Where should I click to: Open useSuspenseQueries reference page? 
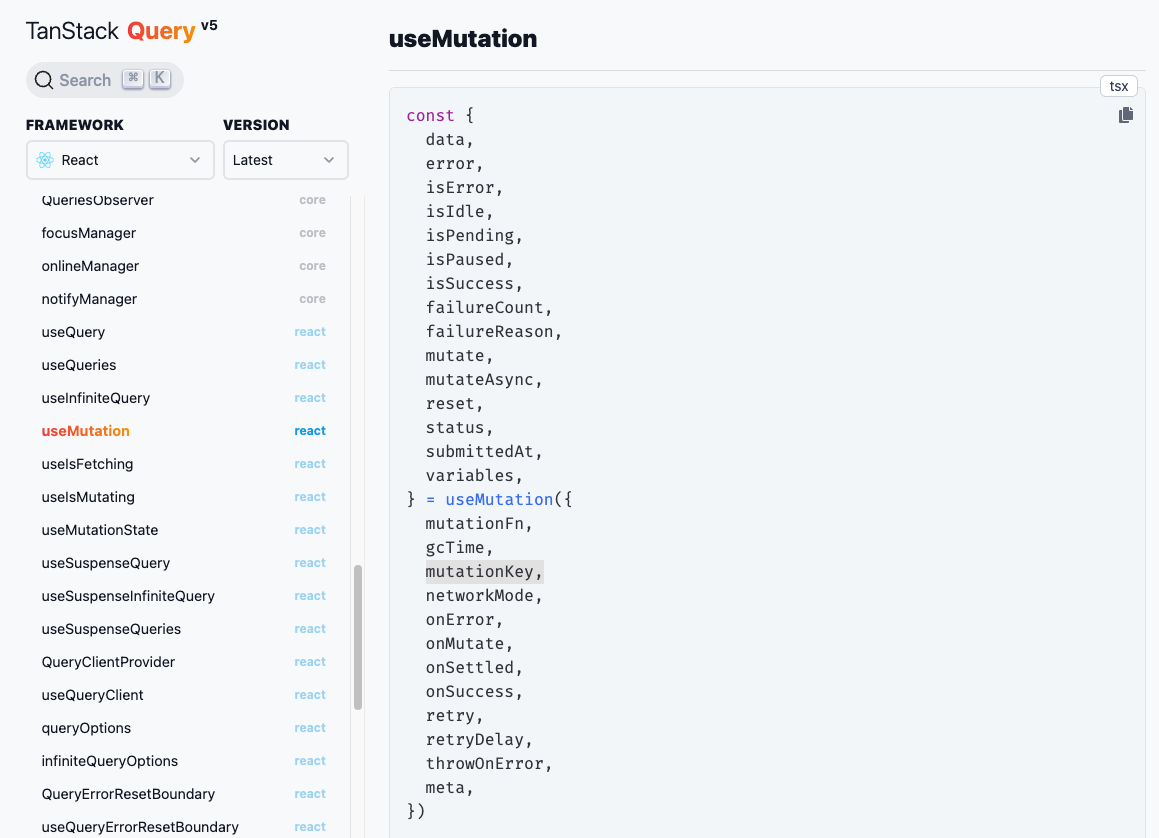tap(111, 629)
